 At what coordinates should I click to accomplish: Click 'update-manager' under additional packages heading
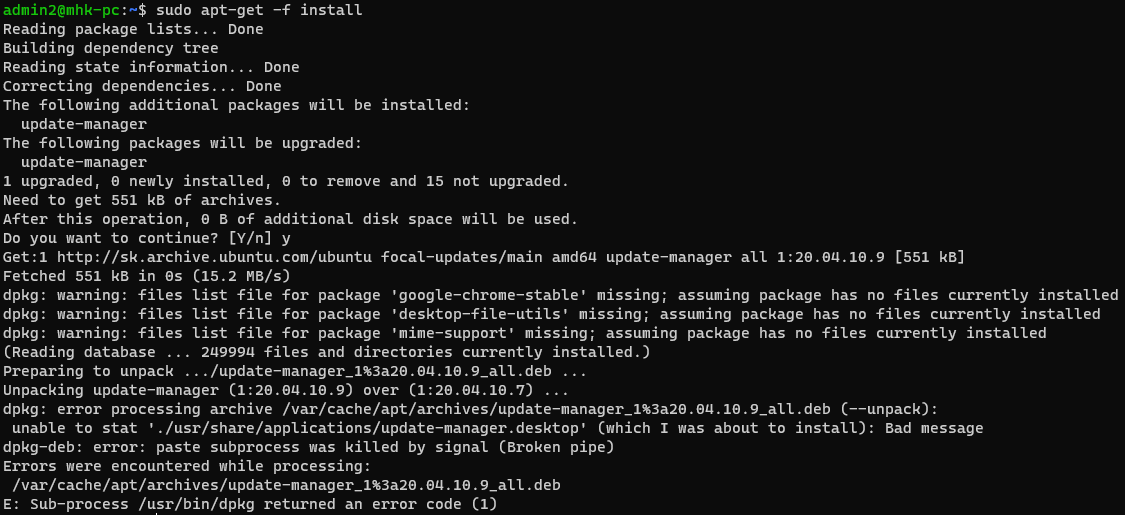84,124
